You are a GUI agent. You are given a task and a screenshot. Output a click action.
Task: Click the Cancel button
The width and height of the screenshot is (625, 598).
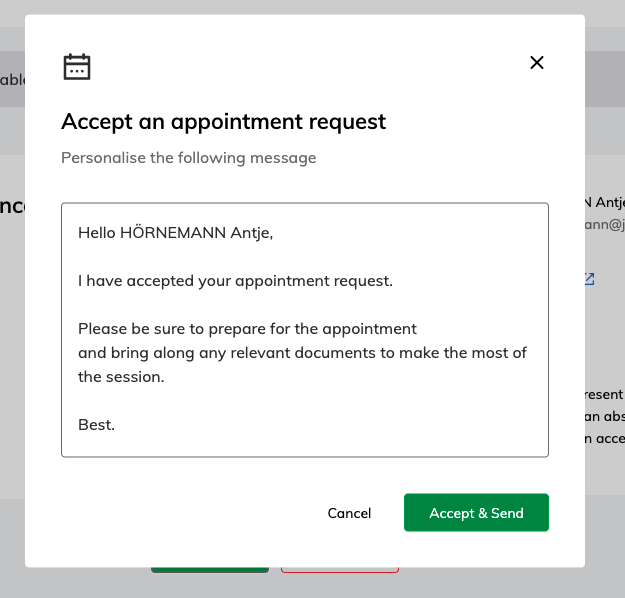349,513
